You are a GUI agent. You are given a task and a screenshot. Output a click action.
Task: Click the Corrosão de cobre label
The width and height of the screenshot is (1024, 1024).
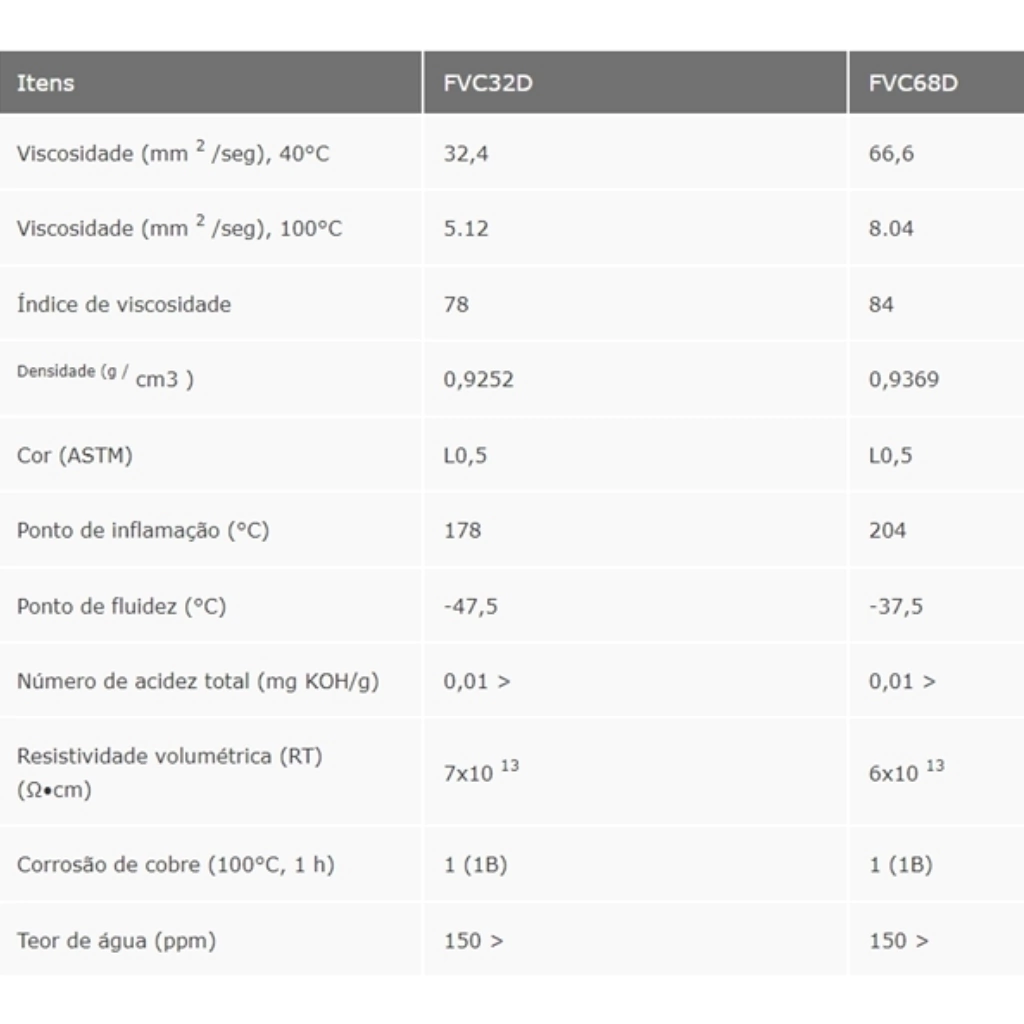(175, 865)
